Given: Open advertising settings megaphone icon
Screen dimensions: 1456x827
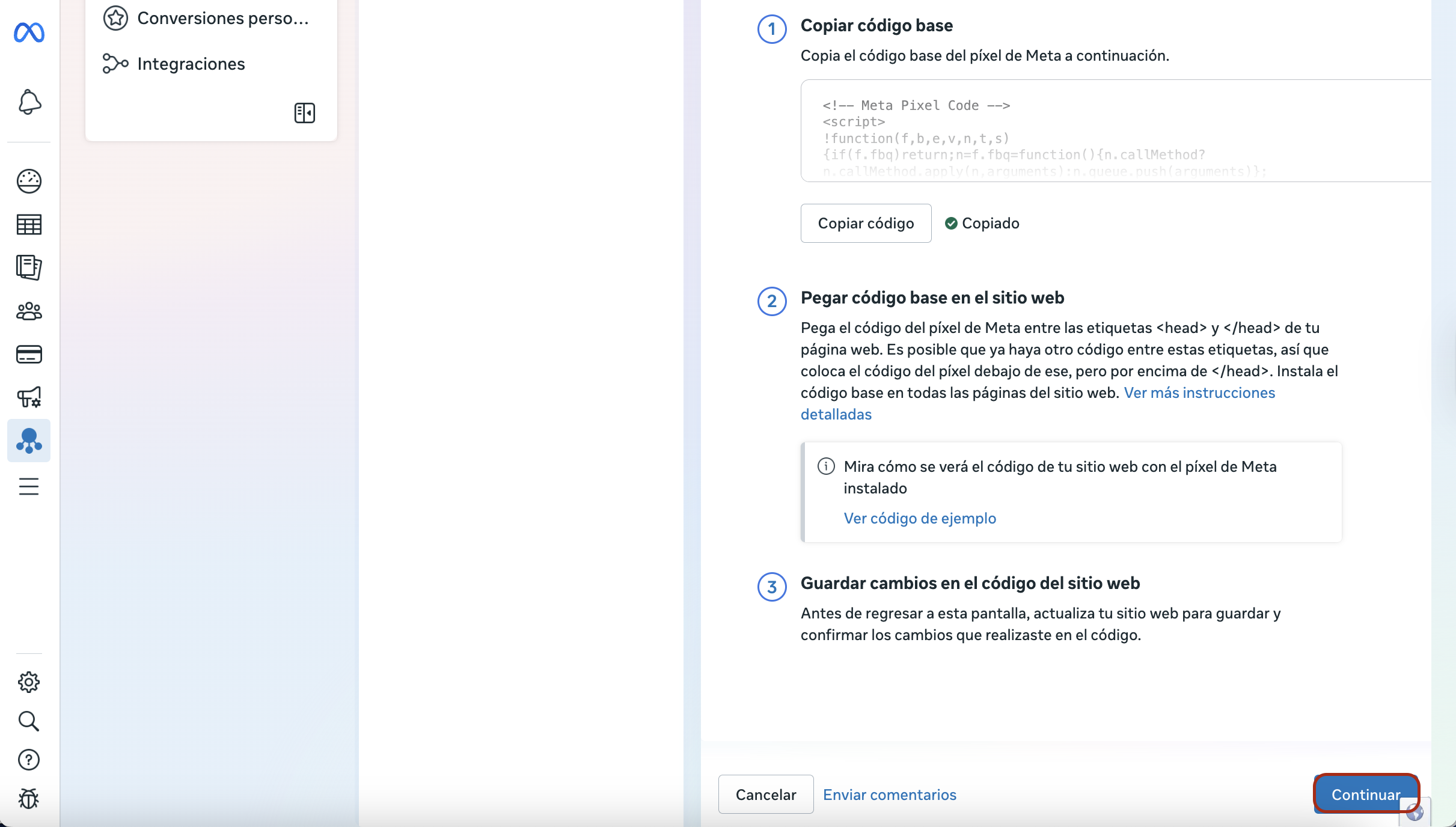Looking at the screenshot, I should [29, 397].
